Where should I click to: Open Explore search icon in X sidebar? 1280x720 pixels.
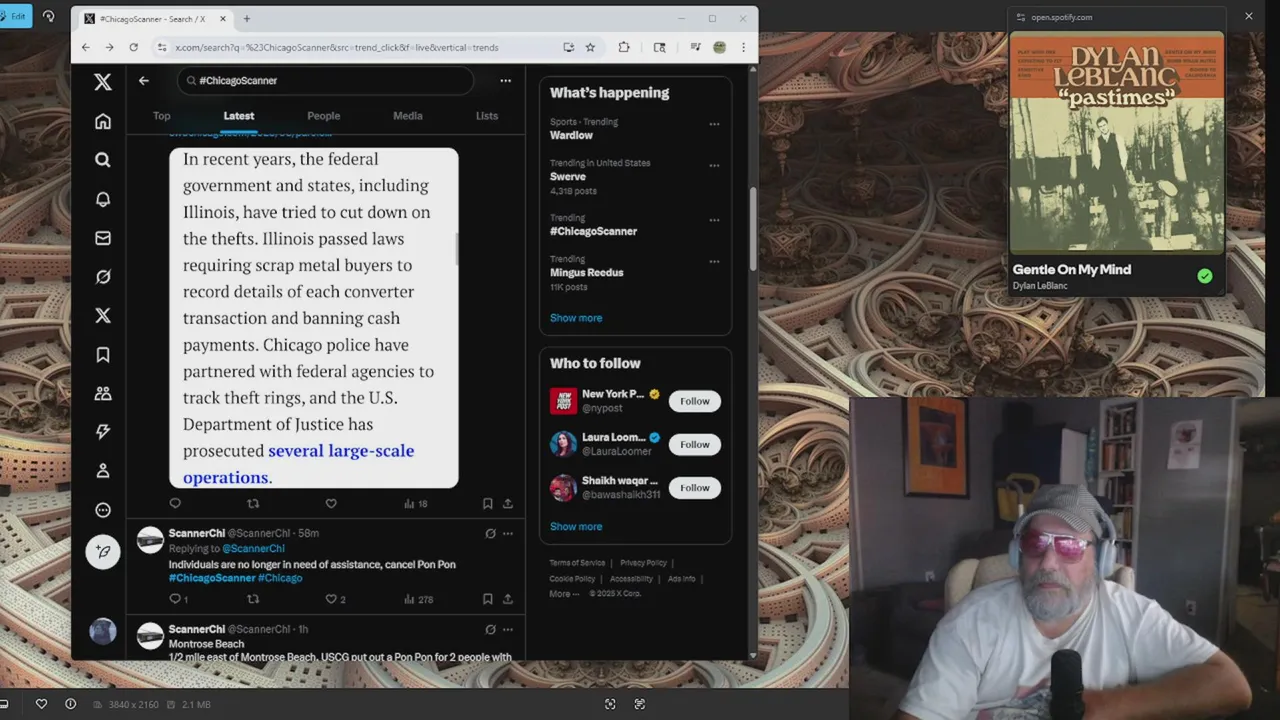point(103,160)
